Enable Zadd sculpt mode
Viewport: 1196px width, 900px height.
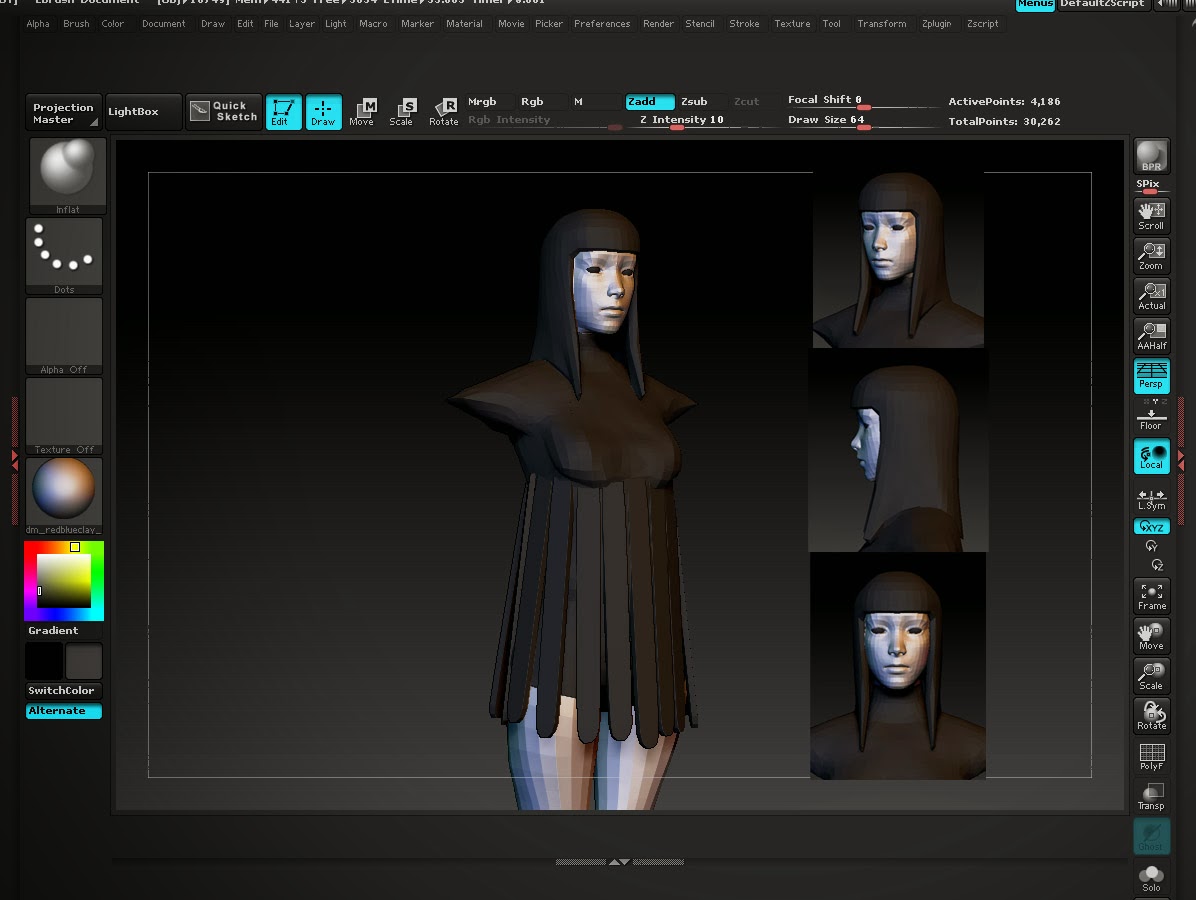[650, 101]
